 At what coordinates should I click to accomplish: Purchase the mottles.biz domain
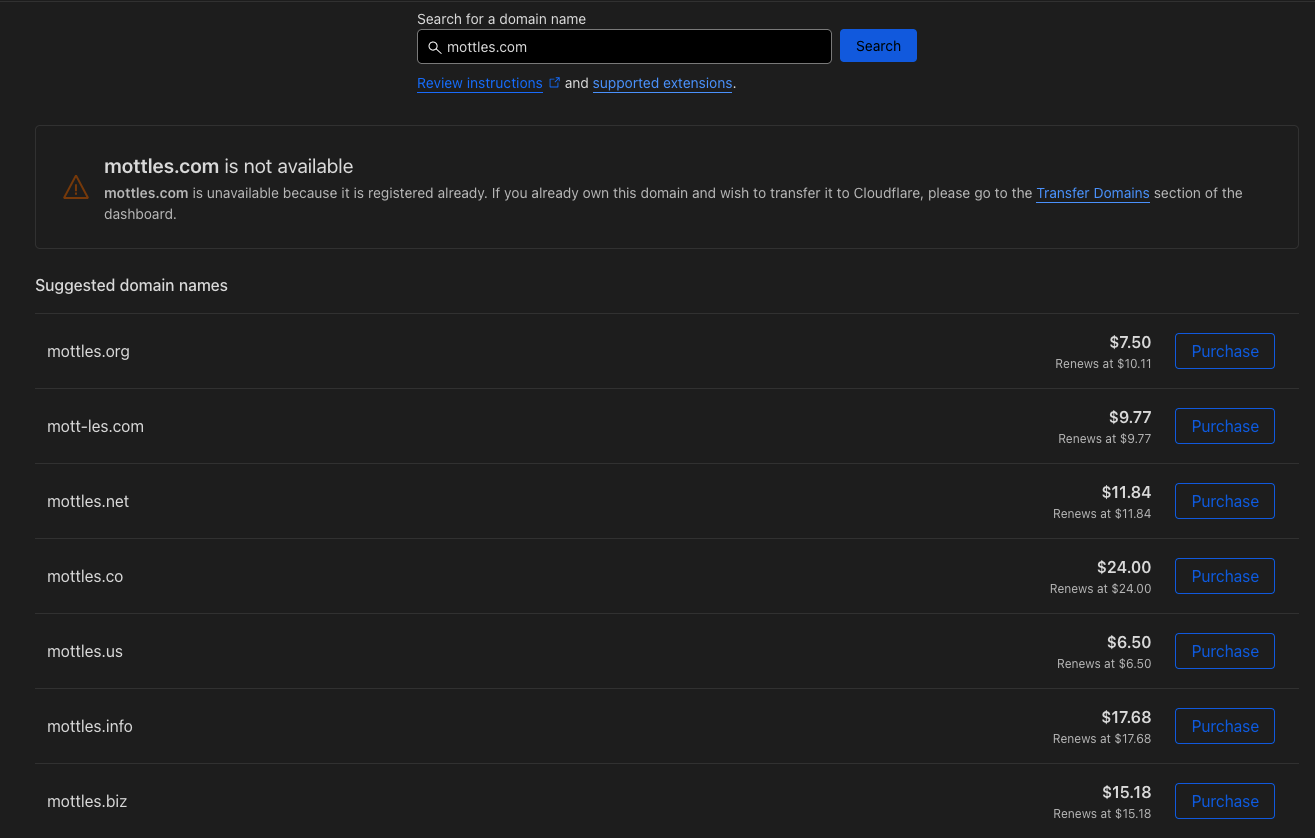coord(1224,801)
